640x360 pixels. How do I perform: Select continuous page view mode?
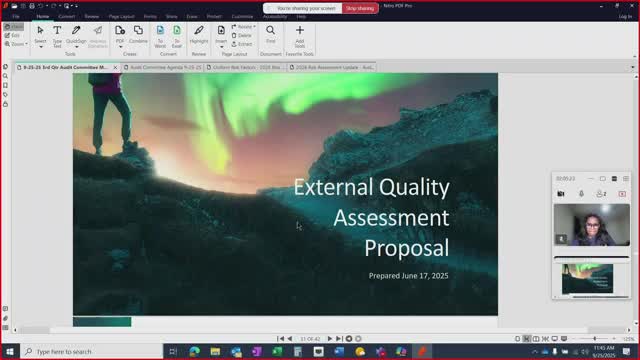coord(527,339)
